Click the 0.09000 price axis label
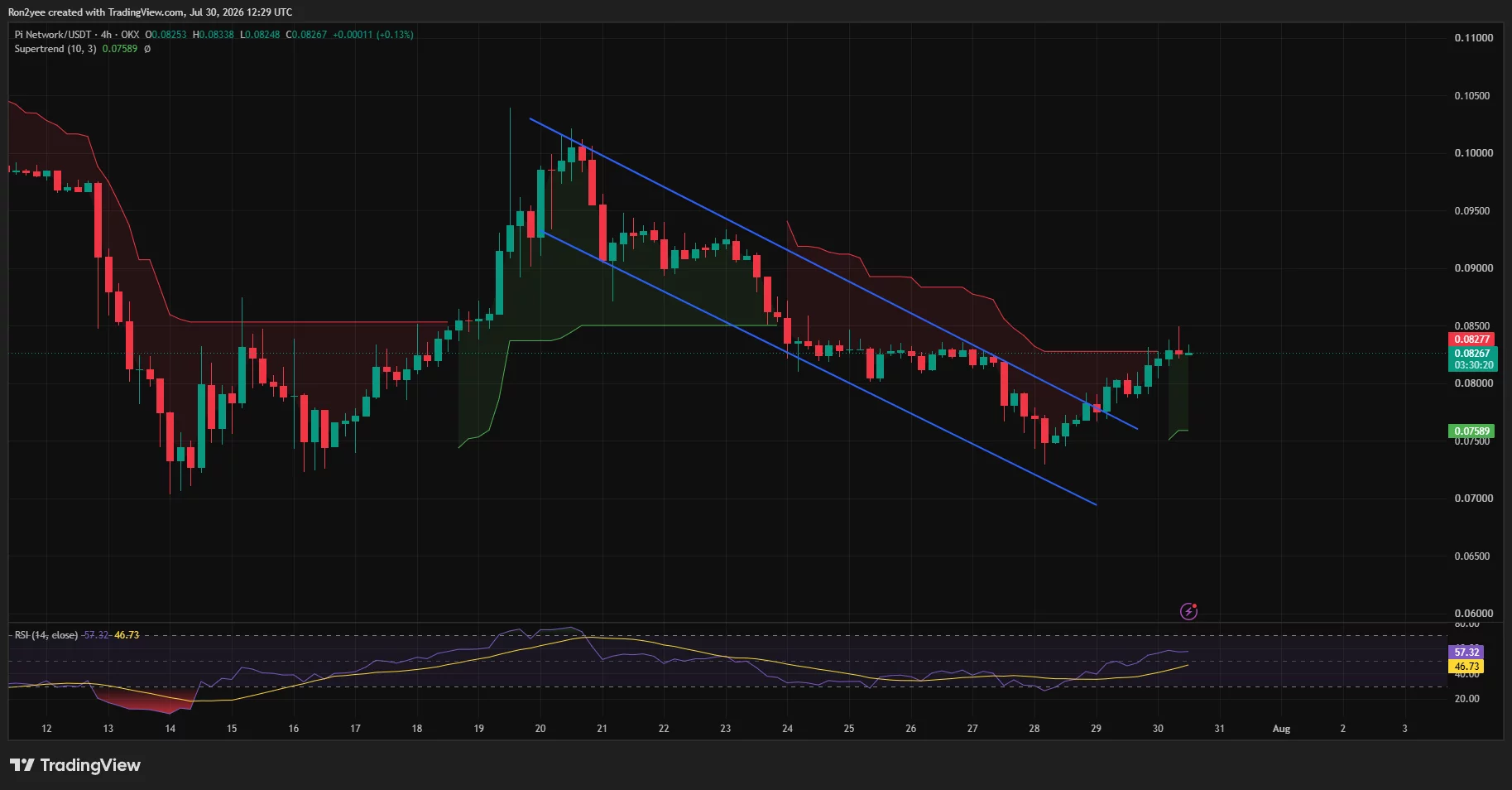 (x=1474, y=268)
